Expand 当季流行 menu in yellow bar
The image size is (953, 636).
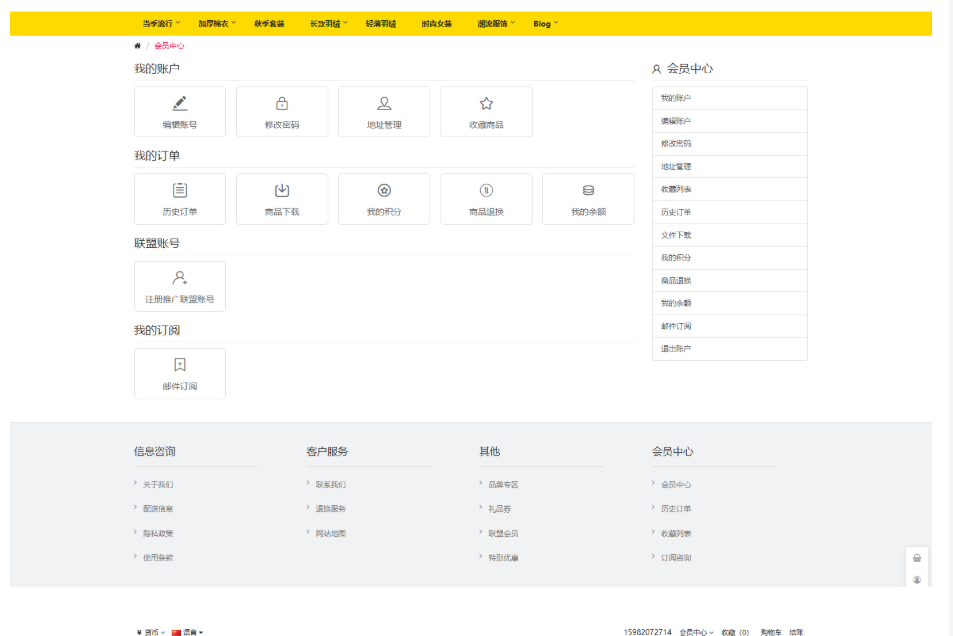[161, 24]
